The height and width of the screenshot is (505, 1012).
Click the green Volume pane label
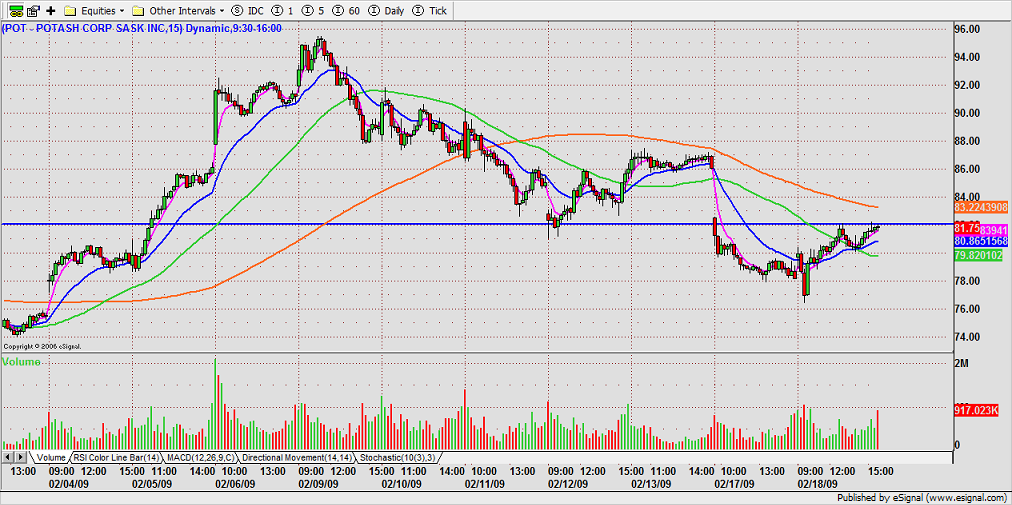[x=21, y=362]
